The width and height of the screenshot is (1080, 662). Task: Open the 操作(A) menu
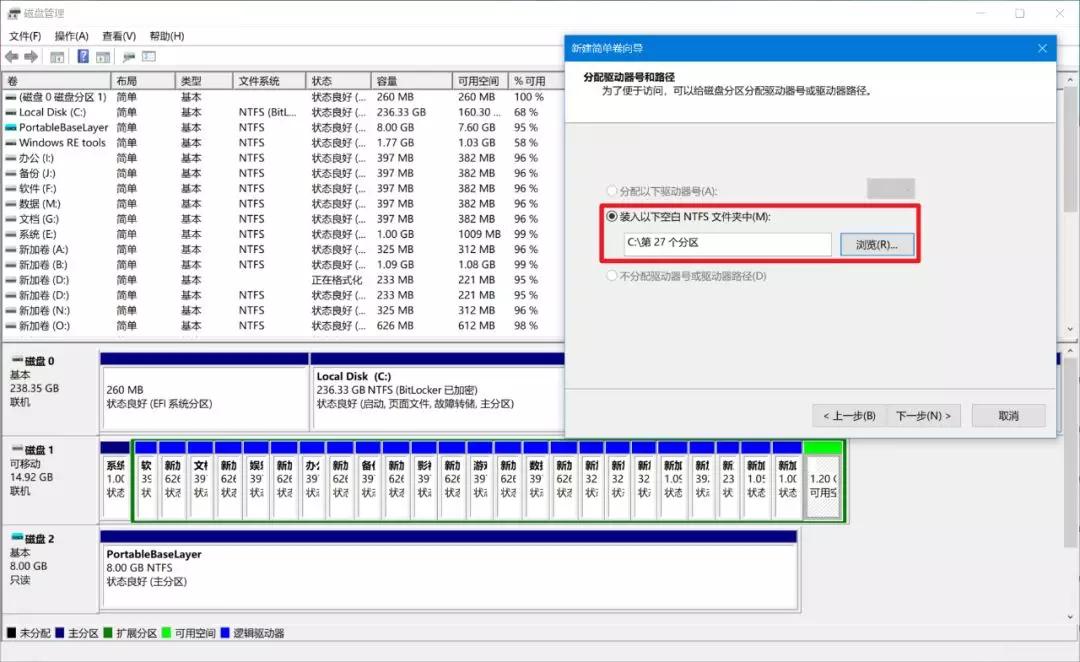pos(72,36)
